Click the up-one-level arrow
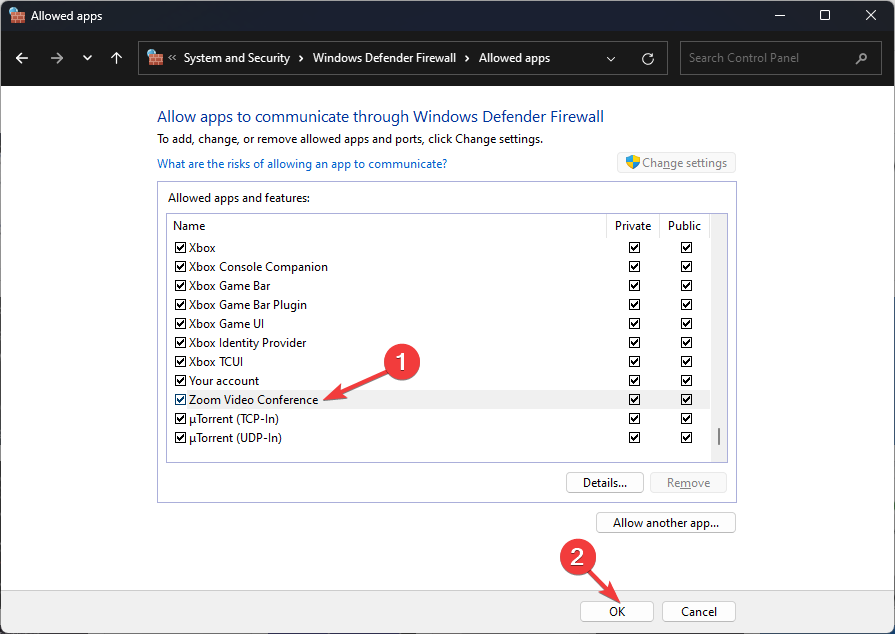Viewport: 895px width, 634px height. click(116, 58)
